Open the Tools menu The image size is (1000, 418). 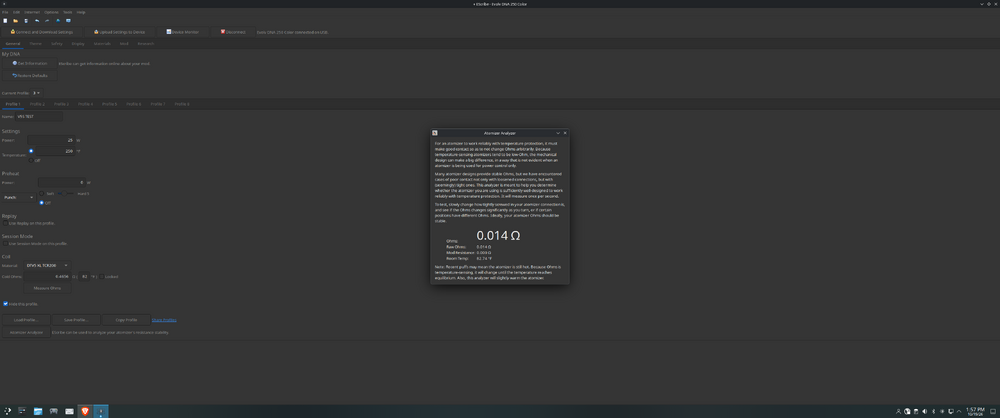(68, 12)
